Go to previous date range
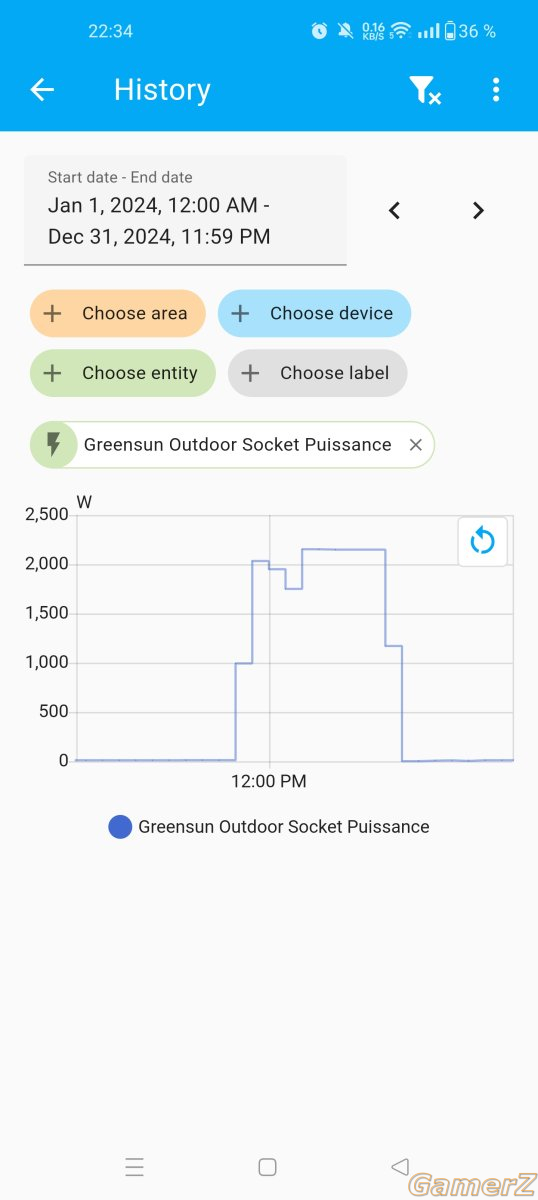The height and width of the screenshot is (1200, 538). click(x=394, y=210)
